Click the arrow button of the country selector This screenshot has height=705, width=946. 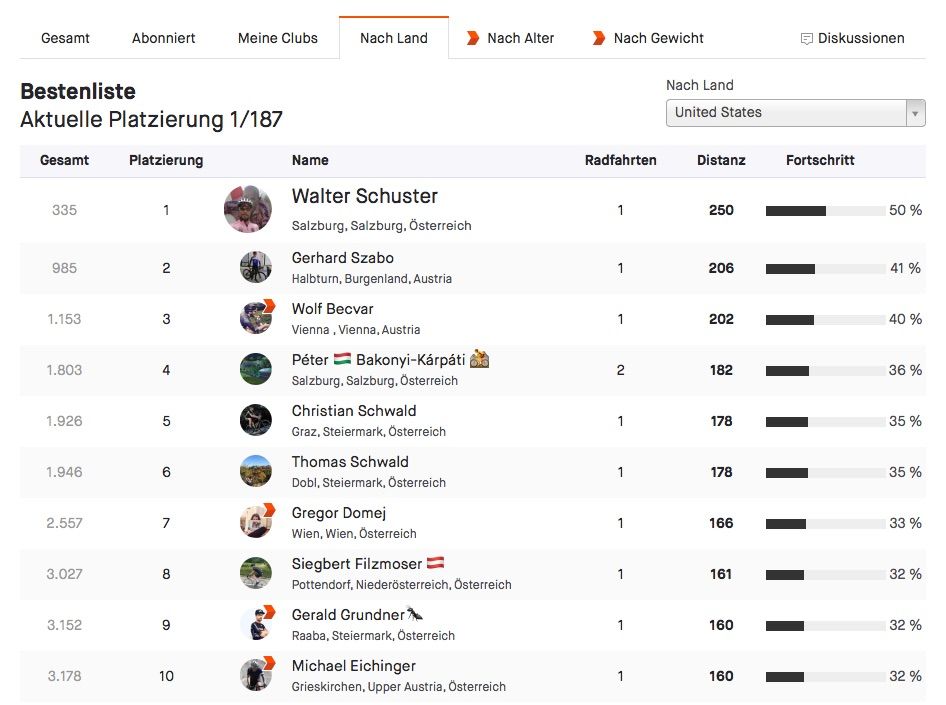click(x=915, y=113)
